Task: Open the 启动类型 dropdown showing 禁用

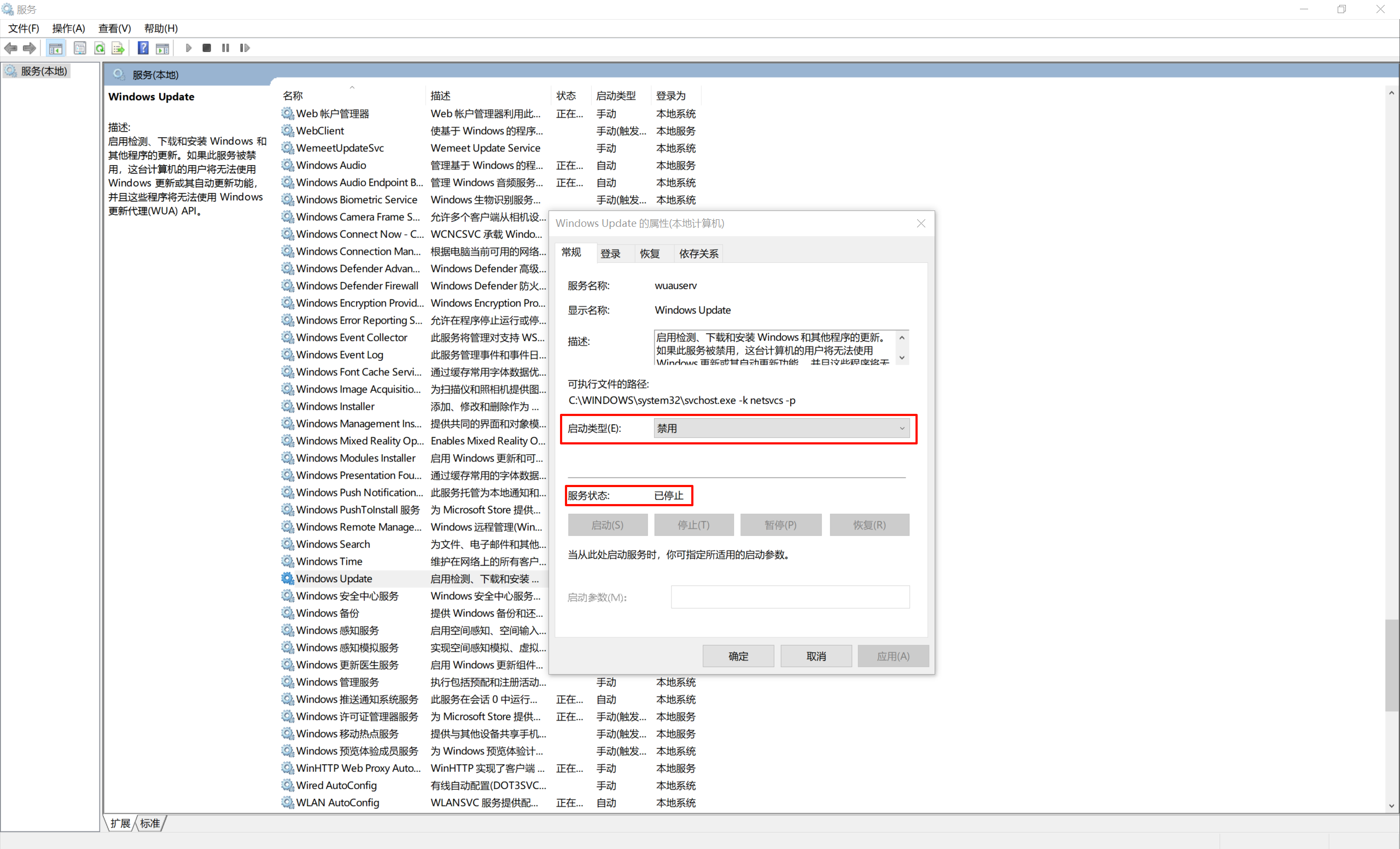Action: point(781,428)
